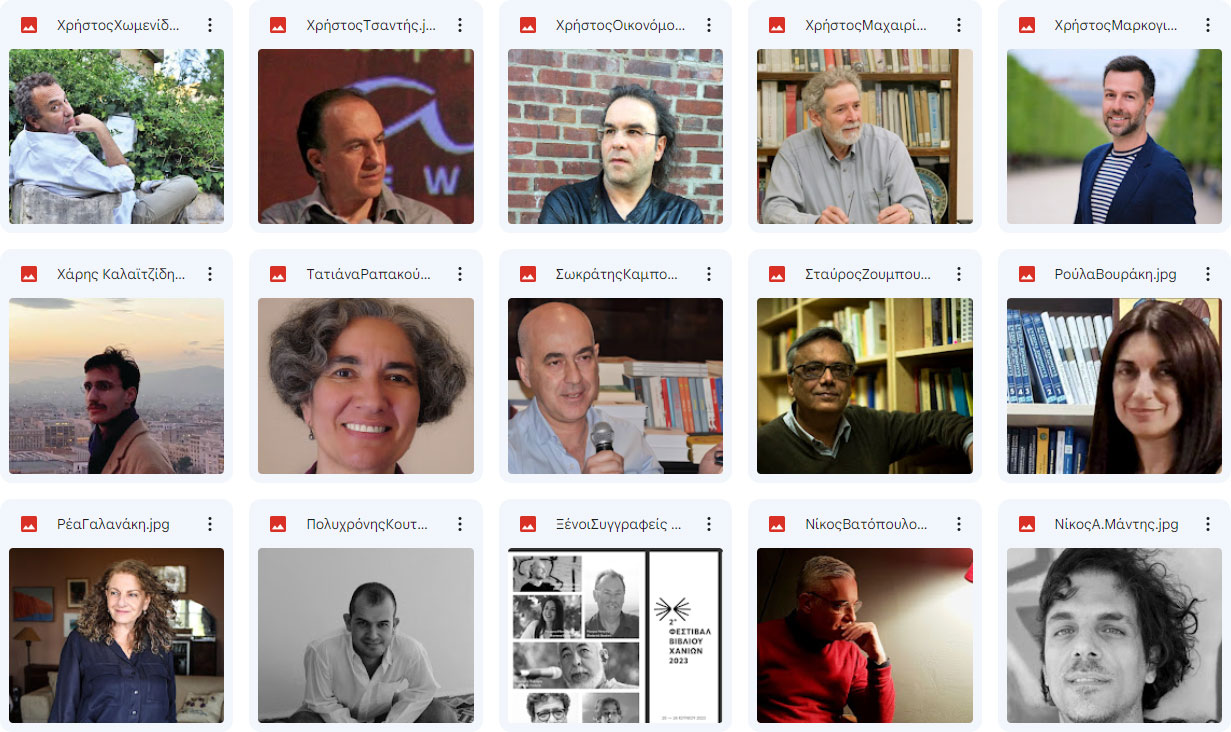This screenshot has height=732, width=1231.
Task: Select ΝίκοςΒατόπουλο photo thumbnail
Action: tap(865, 635)
